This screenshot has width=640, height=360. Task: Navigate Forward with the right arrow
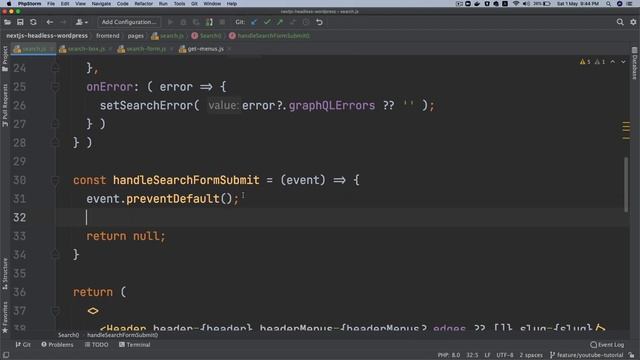(x=63, y=22)
